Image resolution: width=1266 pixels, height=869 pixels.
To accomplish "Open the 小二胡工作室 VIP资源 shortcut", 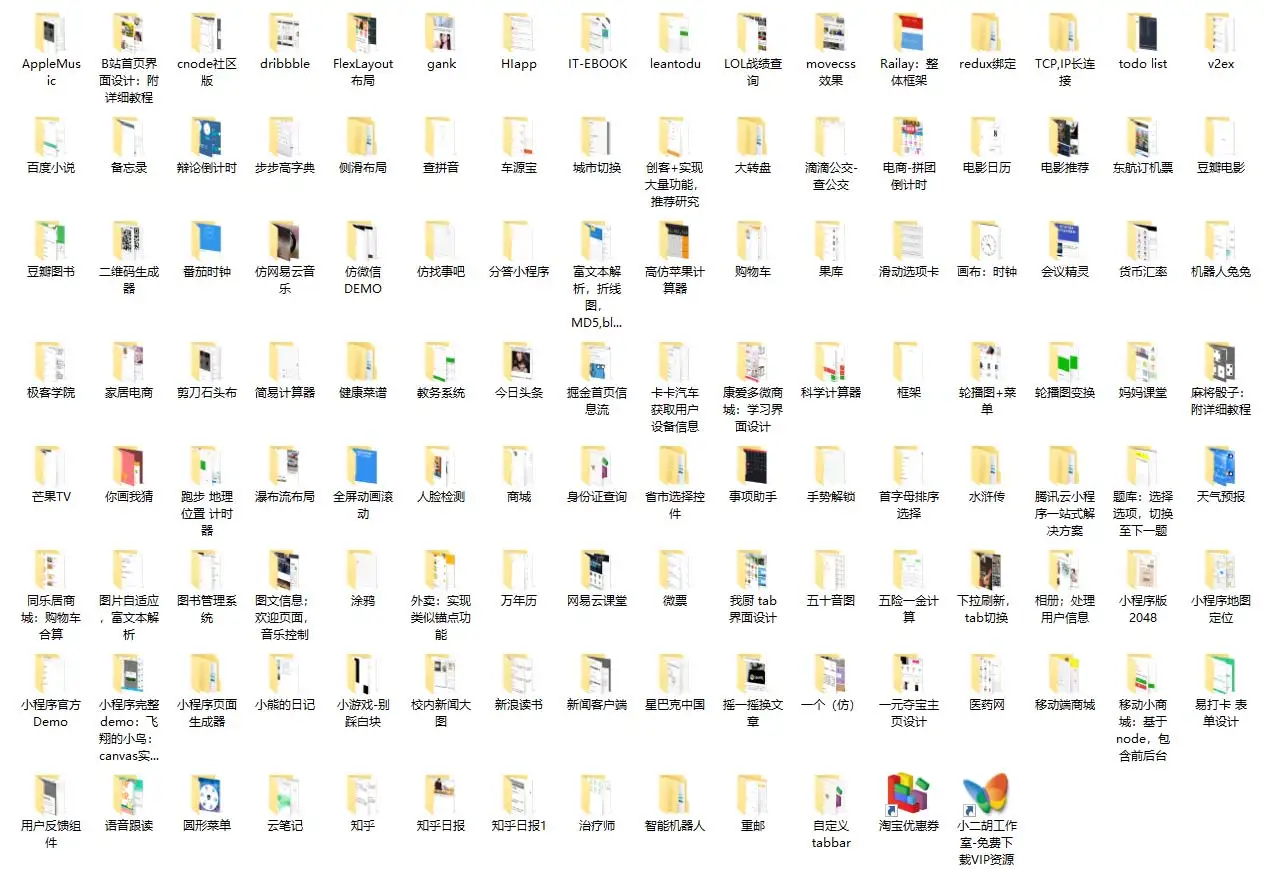I will tap(987, 794).
